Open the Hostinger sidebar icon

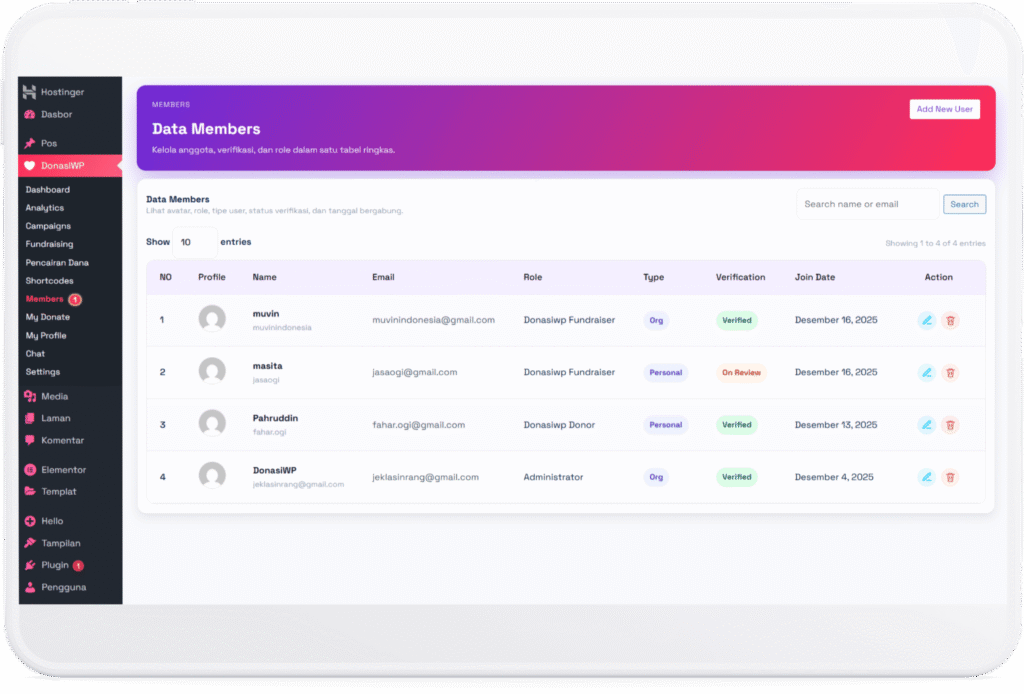(30, 92)
